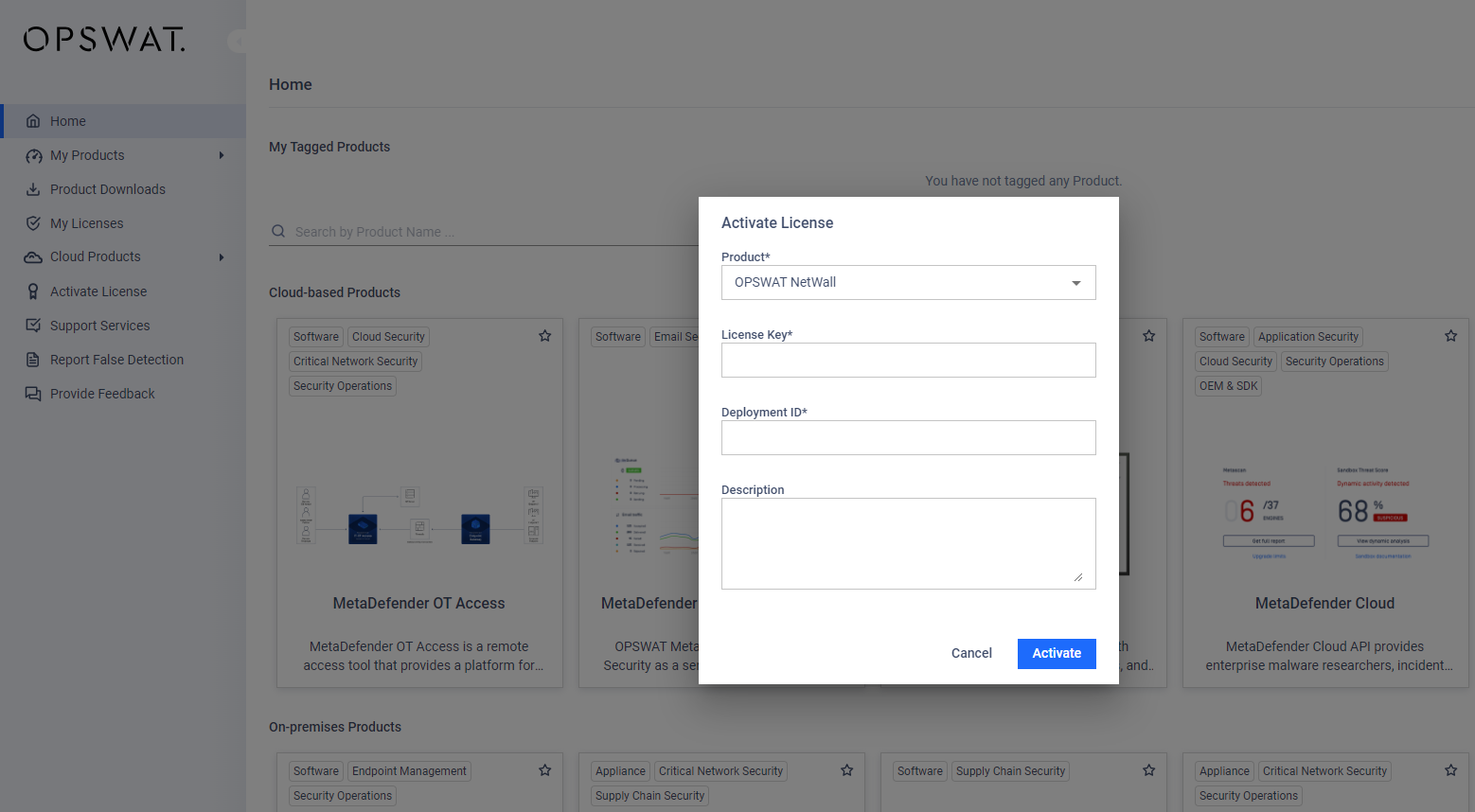The height and width of the screenshot is (812, 1475).
Task: Click Cancel in Activate License dialog
Action: click(971, 653)
